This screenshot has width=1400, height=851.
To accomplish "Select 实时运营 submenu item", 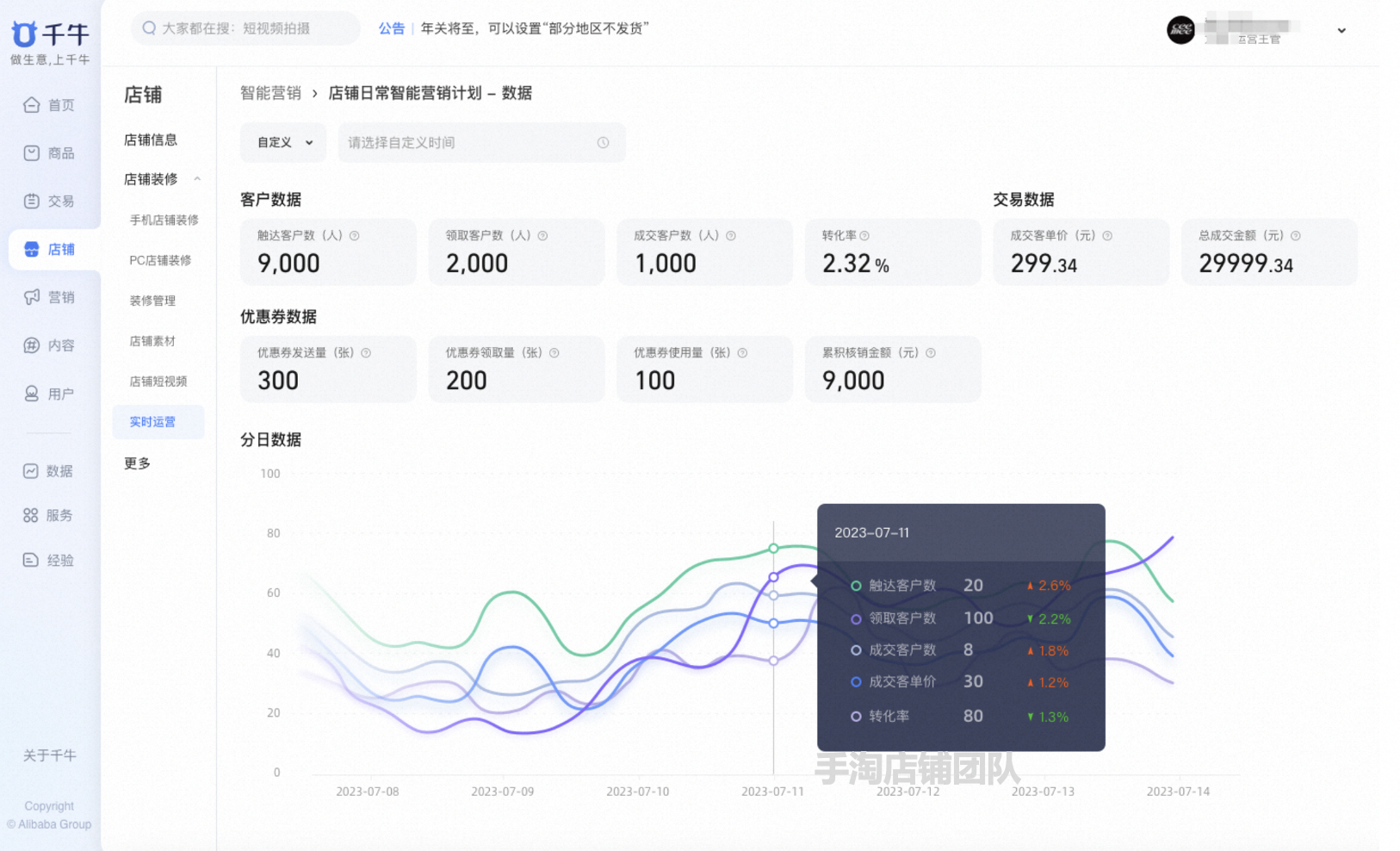I will [x=158, y=422].
